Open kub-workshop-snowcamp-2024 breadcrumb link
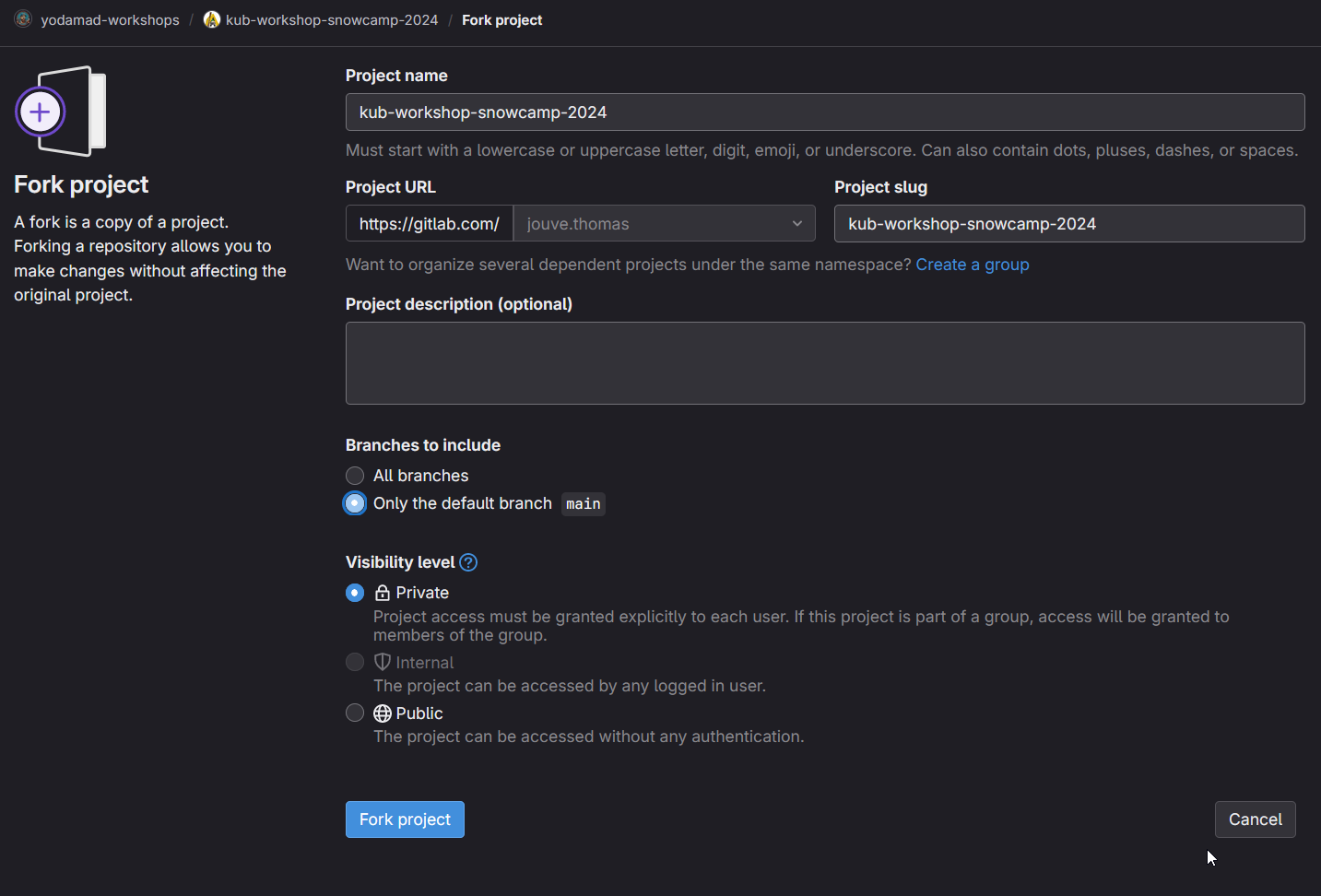Screen dimensions: 1321x896 click(x=332, y=20)
